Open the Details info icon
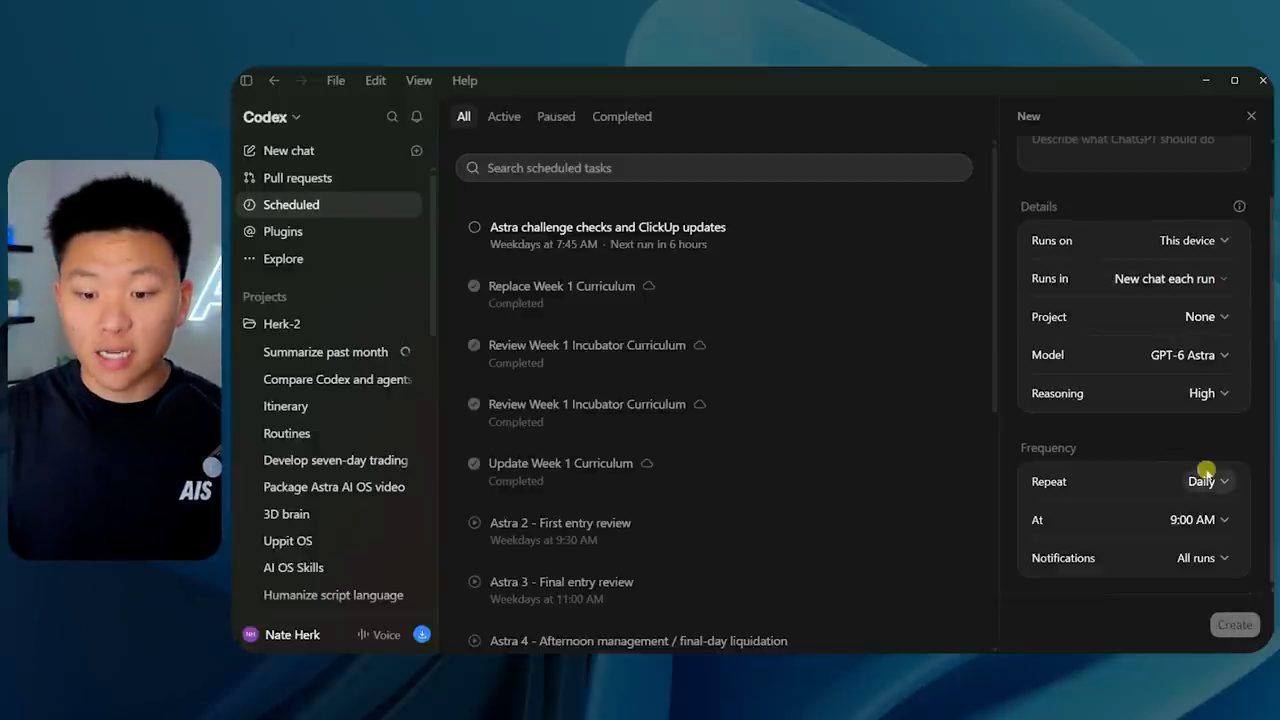1280x720 pixels. tap(1240, 206)
